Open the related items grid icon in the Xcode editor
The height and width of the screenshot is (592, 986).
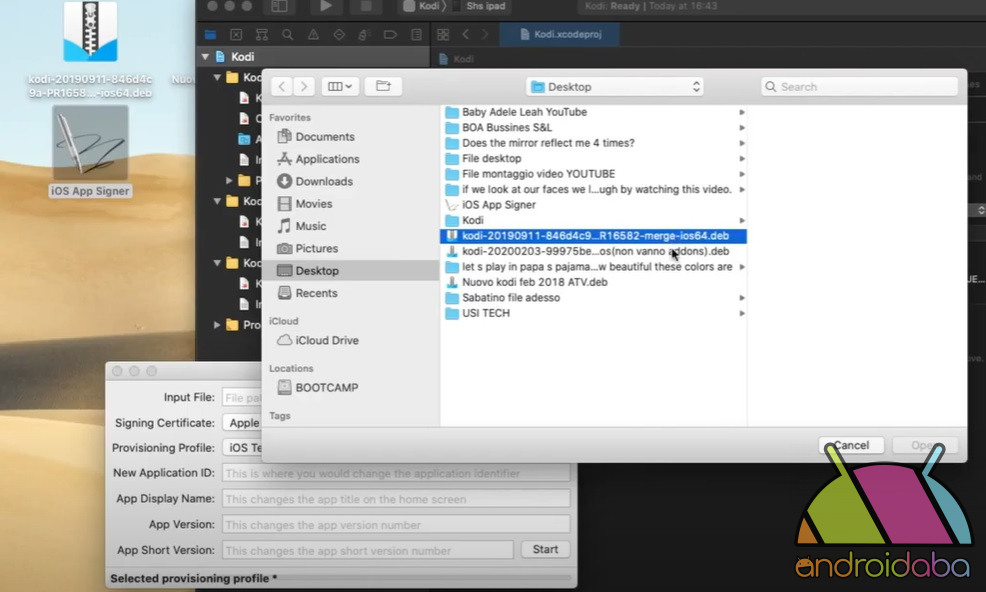(x=443, y=35)
